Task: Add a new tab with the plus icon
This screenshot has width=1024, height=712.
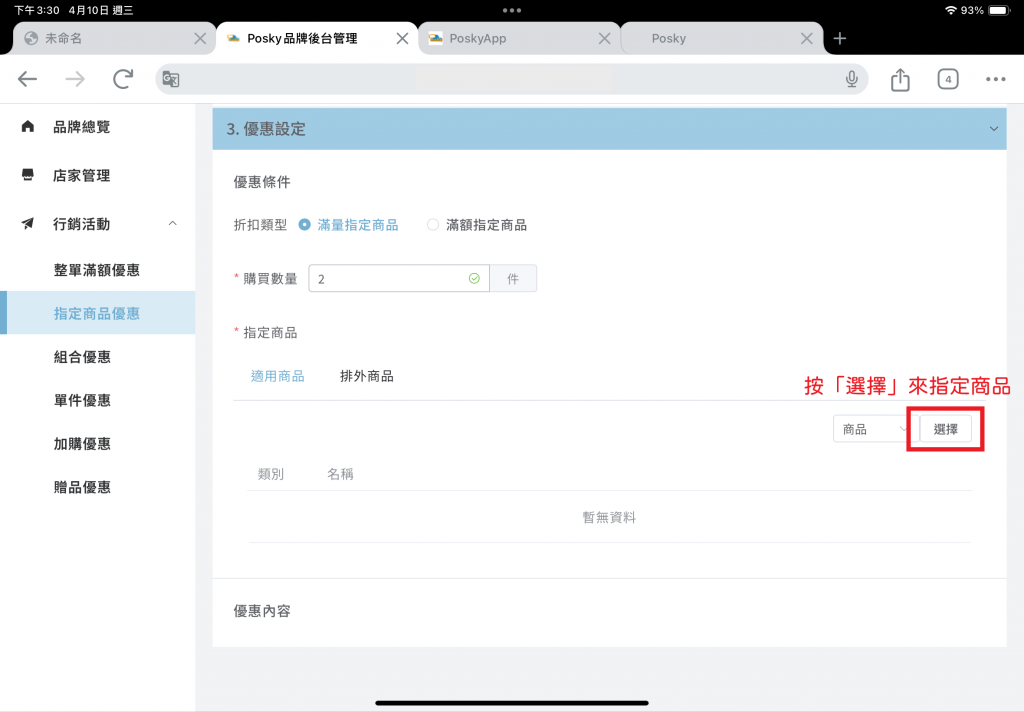Action: coord(840,39)
